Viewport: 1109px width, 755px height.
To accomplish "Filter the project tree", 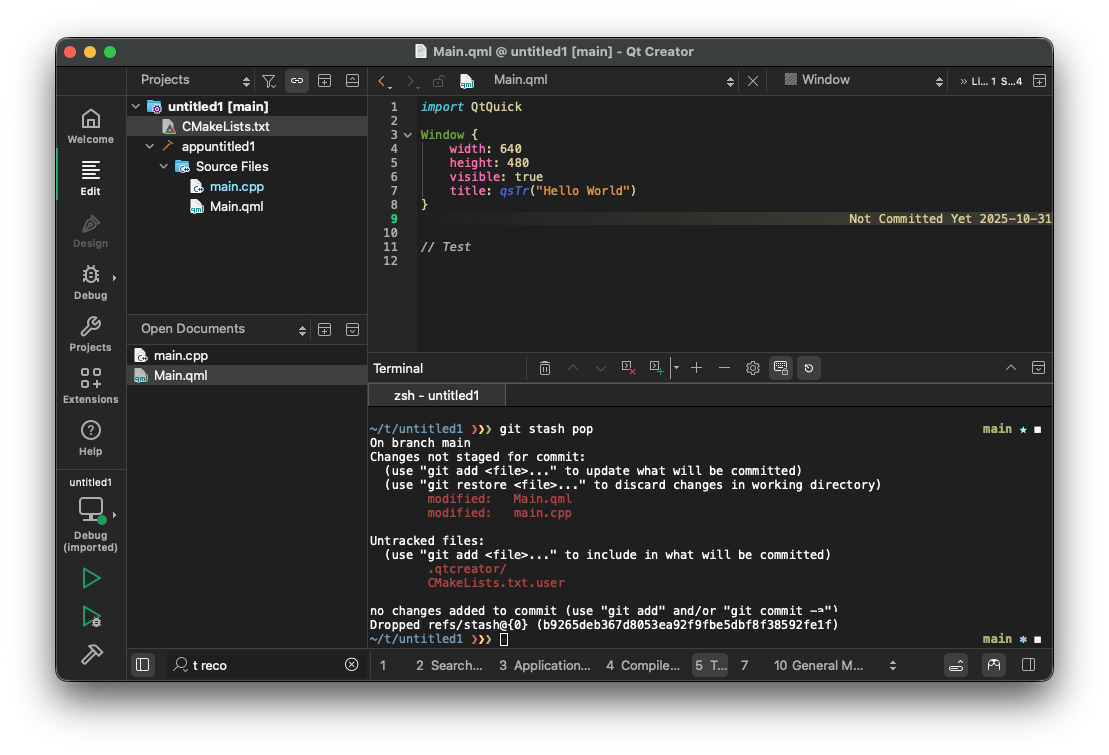I will 268,81.
